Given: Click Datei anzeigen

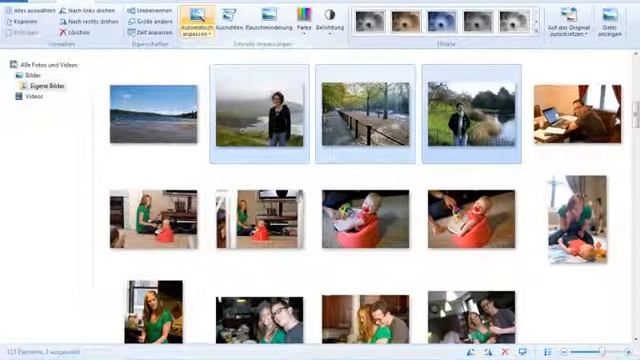Looking at the screenshot, I should (609, 22).
